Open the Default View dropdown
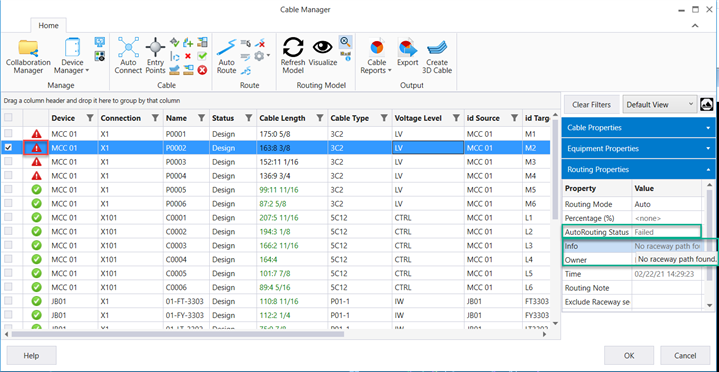The height and width of the screenshot is (372, 719). tap(660, 105)
